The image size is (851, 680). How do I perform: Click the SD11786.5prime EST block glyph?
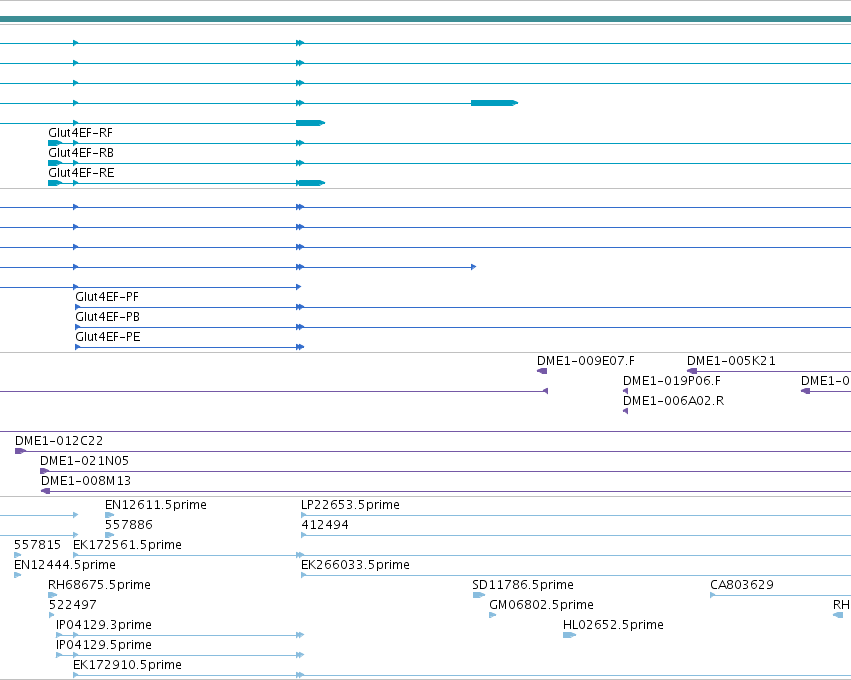click(x=478, y=595)
